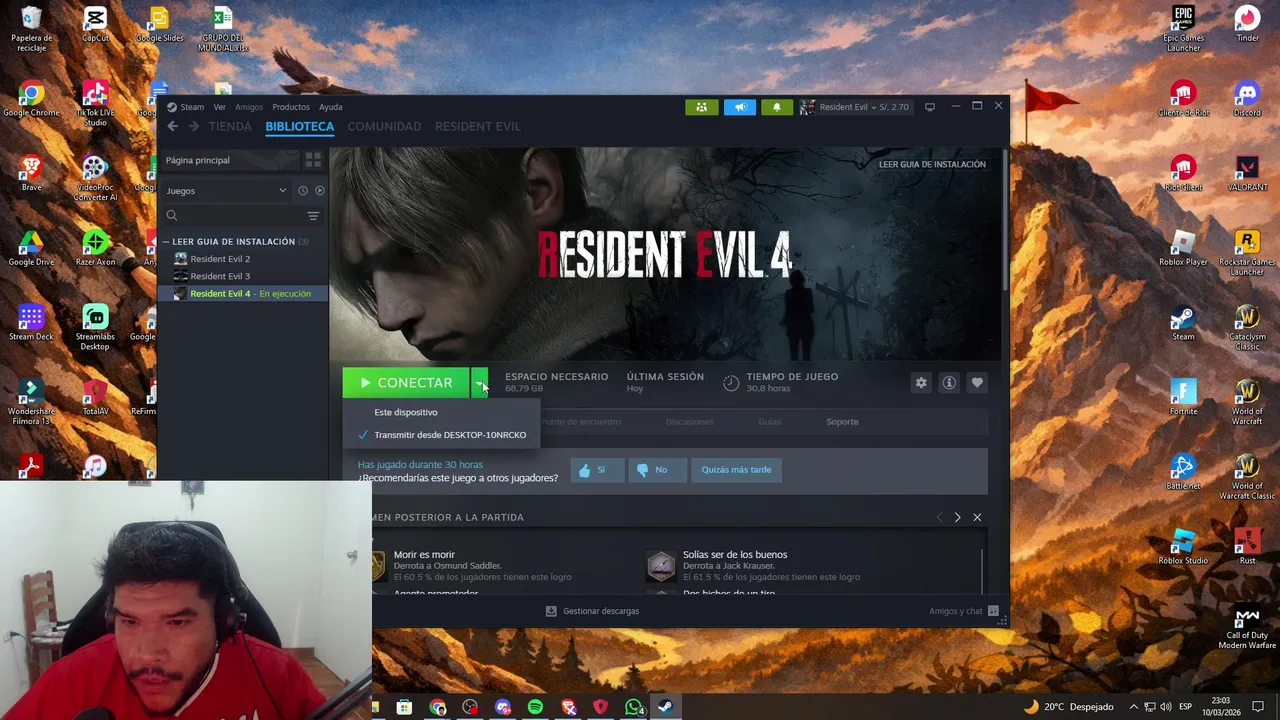The width and height of the screenshot is (1280, 720).
Task: Show hidden system tray icons chevron
Action: [x=1133, y=707]
